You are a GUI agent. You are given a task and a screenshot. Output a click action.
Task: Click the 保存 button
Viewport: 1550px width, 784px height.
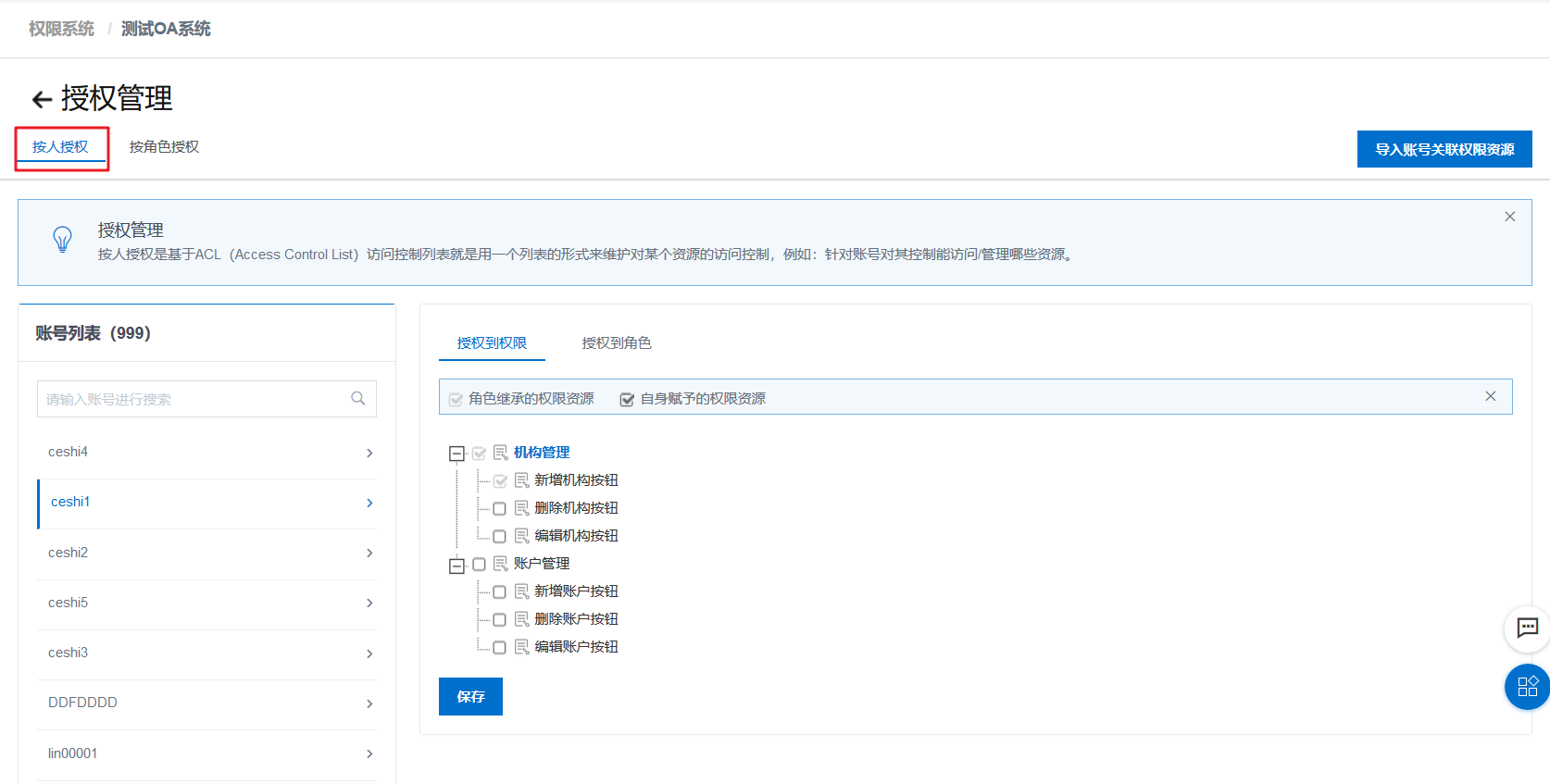point(470,696)
